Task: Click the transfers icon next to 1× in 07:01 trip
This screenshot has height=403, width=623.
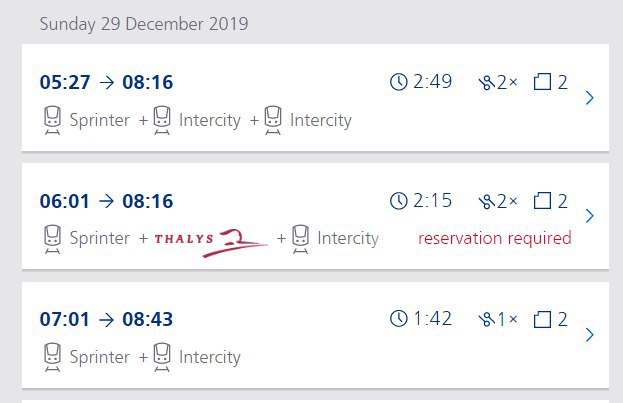Action: click(x=486, y=319)
